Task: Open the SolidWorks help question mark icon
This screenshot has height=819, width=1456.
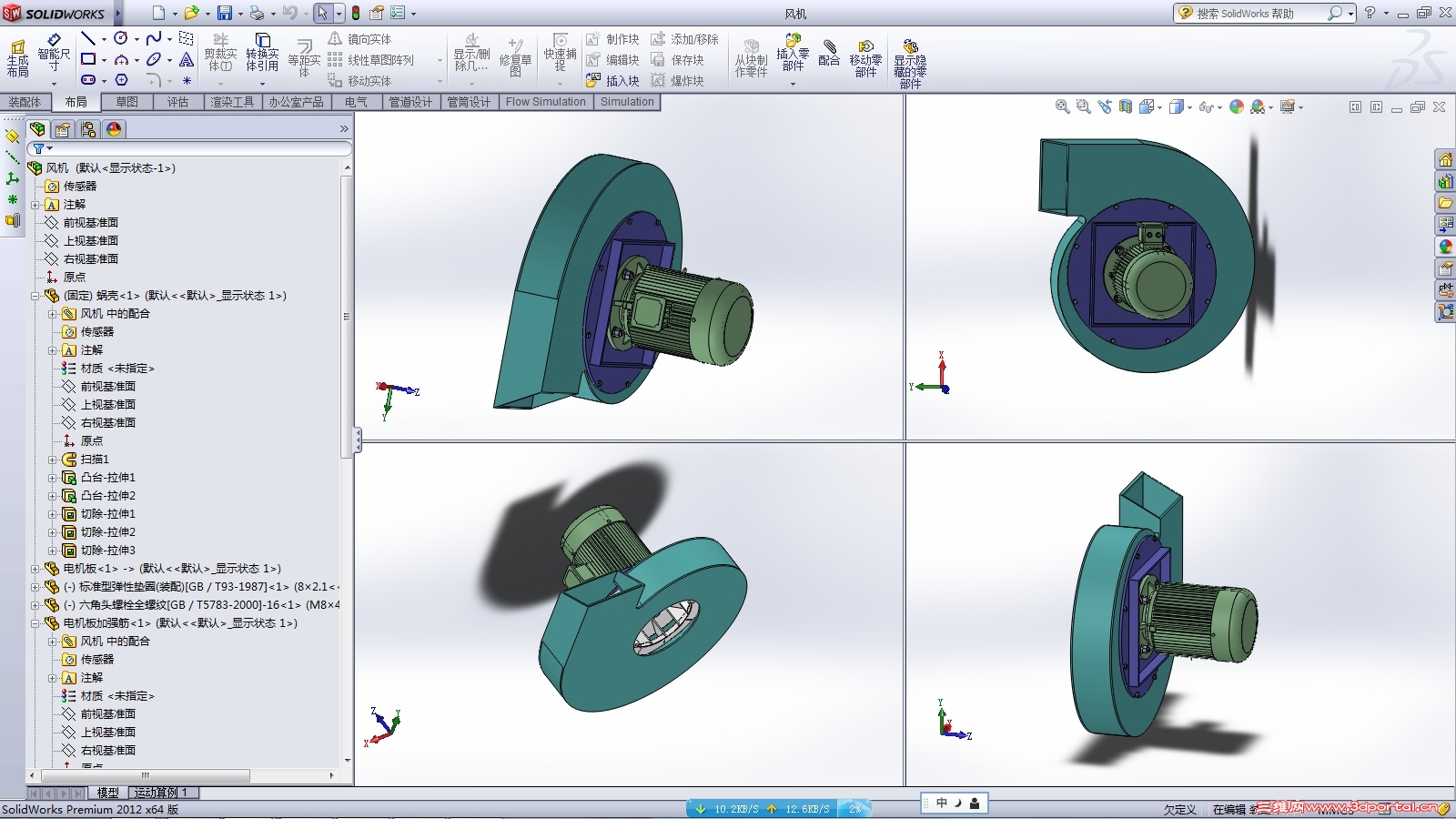Action: click(x=1370, y=13)
